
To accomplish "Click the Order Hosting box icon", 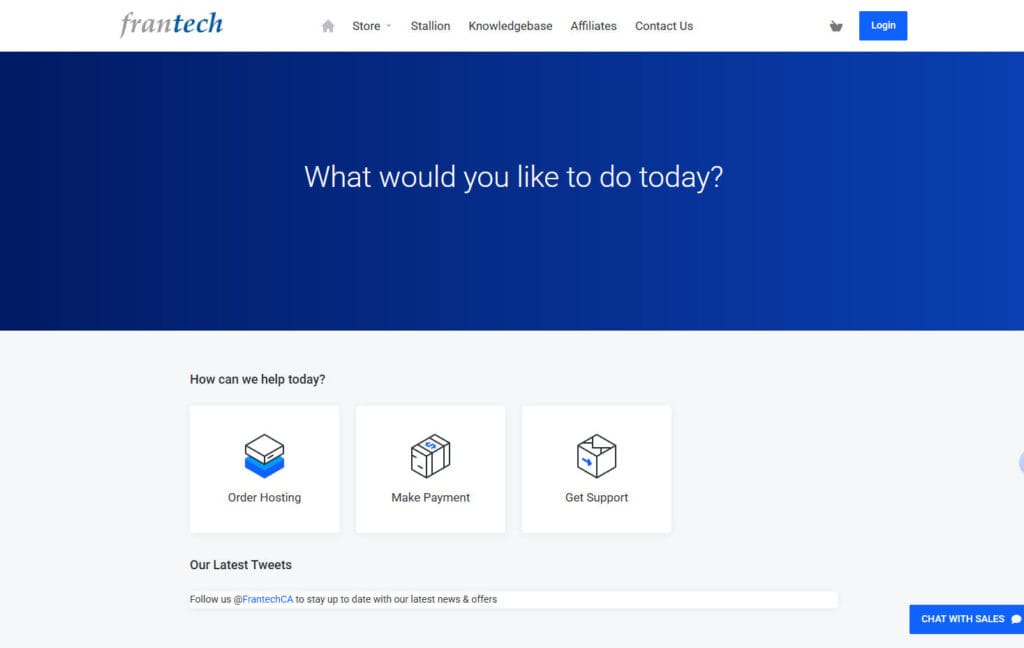I will (264, 455).
